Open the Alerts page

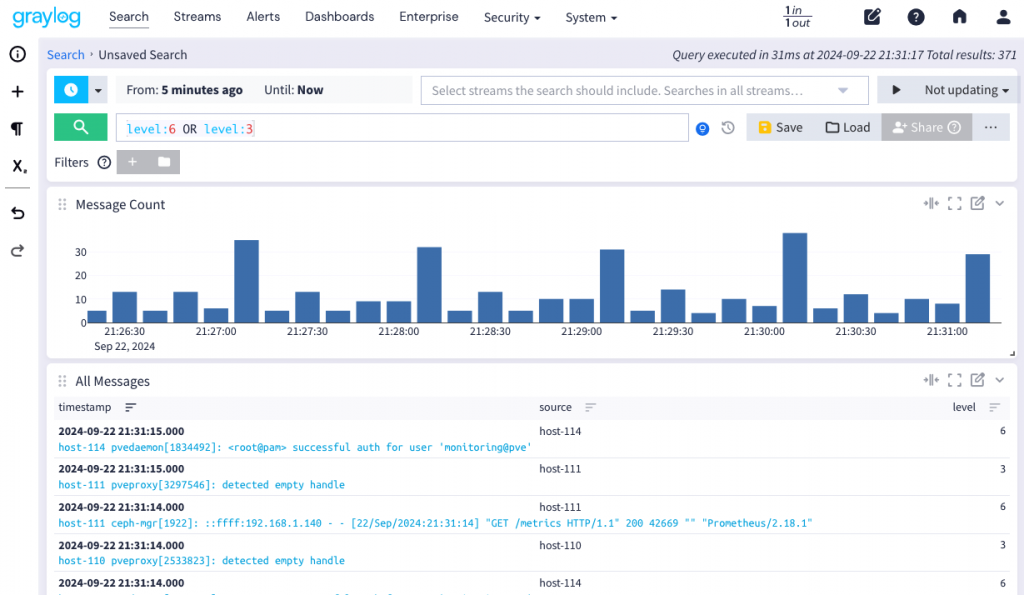pos(263,17)
